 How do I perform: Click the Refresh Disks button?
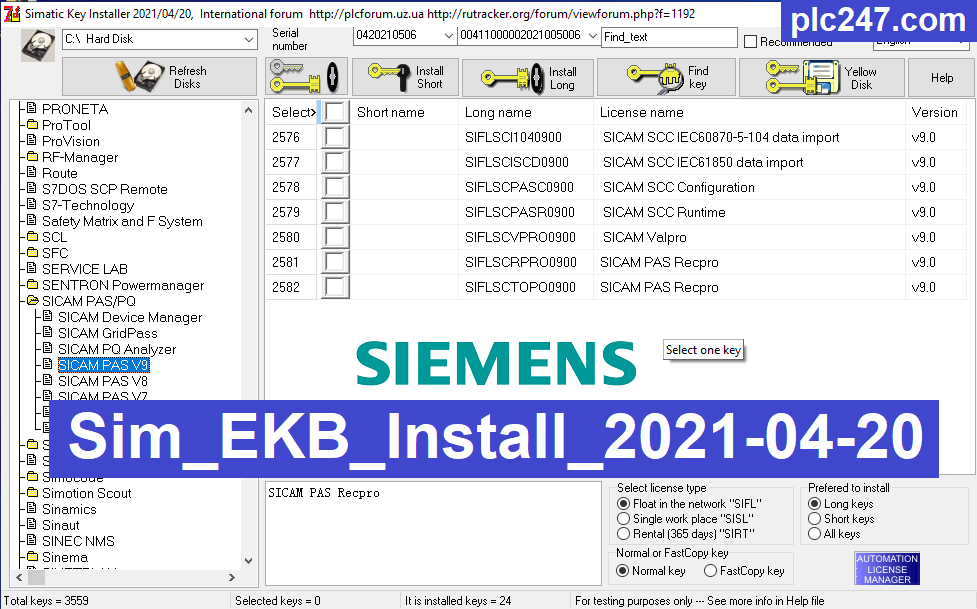point(160,77)
